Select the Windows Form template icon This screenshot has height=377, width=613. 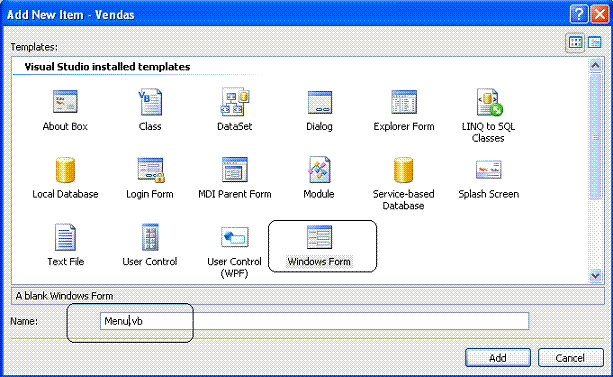click(319, 237)
